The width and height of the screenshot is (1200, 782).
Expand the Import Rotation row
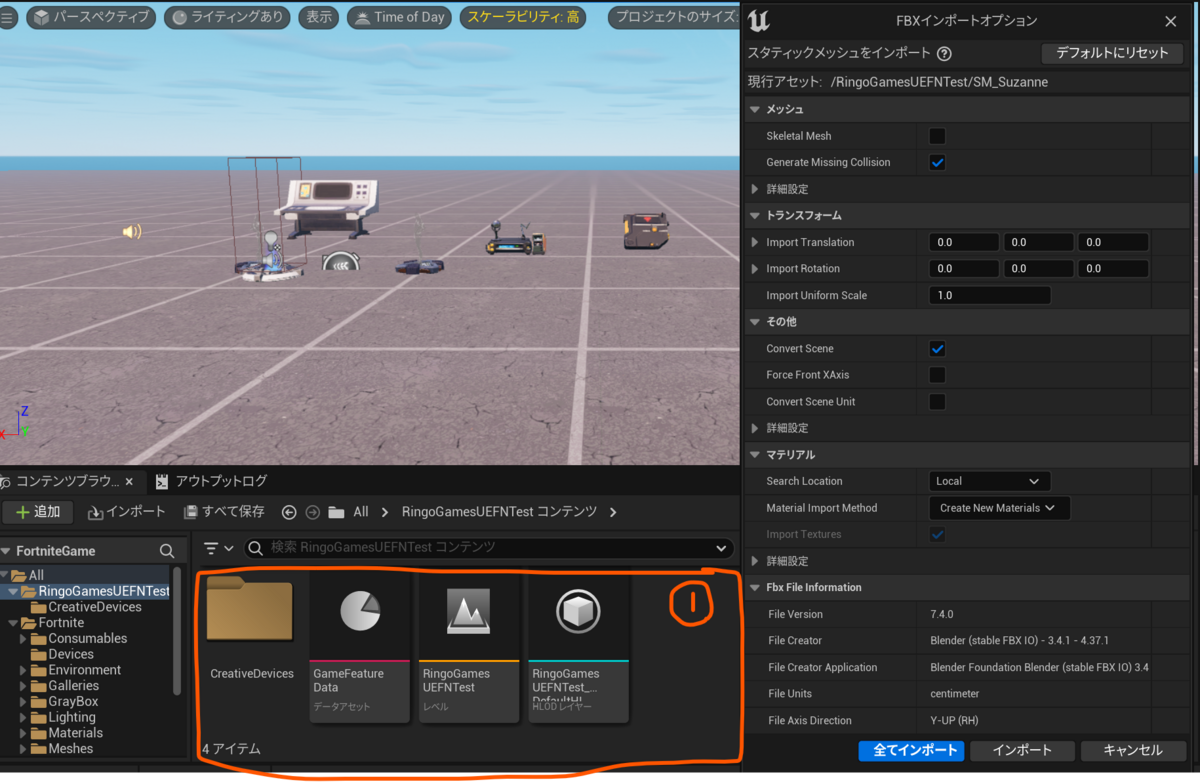755,269
